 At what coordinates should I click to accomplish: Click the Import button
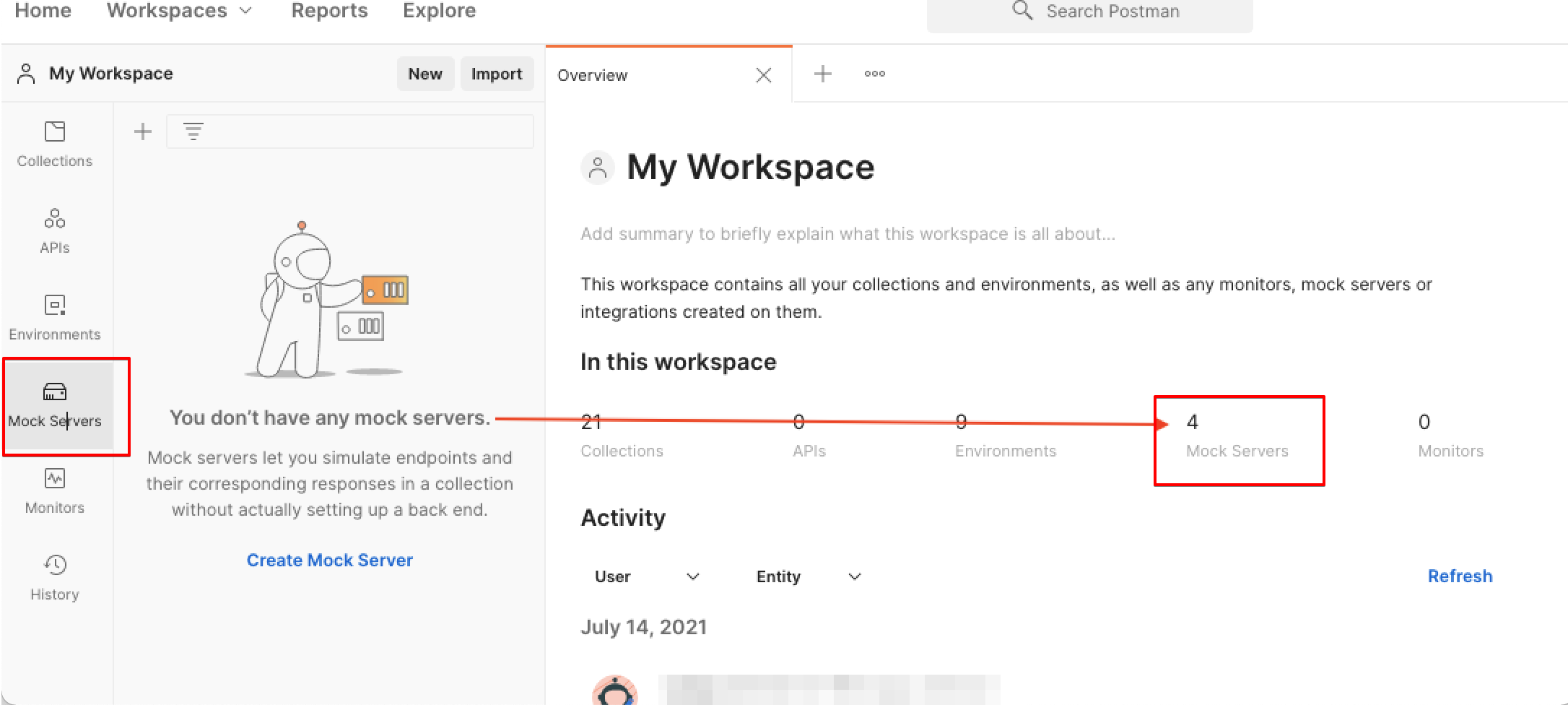[x=497, y=73]
